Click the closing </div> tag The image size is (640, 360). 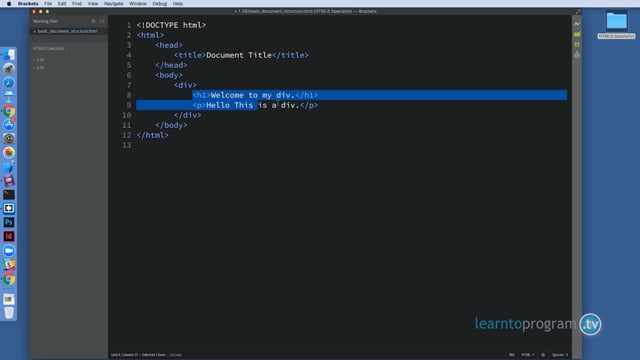[x=187, y=115]
